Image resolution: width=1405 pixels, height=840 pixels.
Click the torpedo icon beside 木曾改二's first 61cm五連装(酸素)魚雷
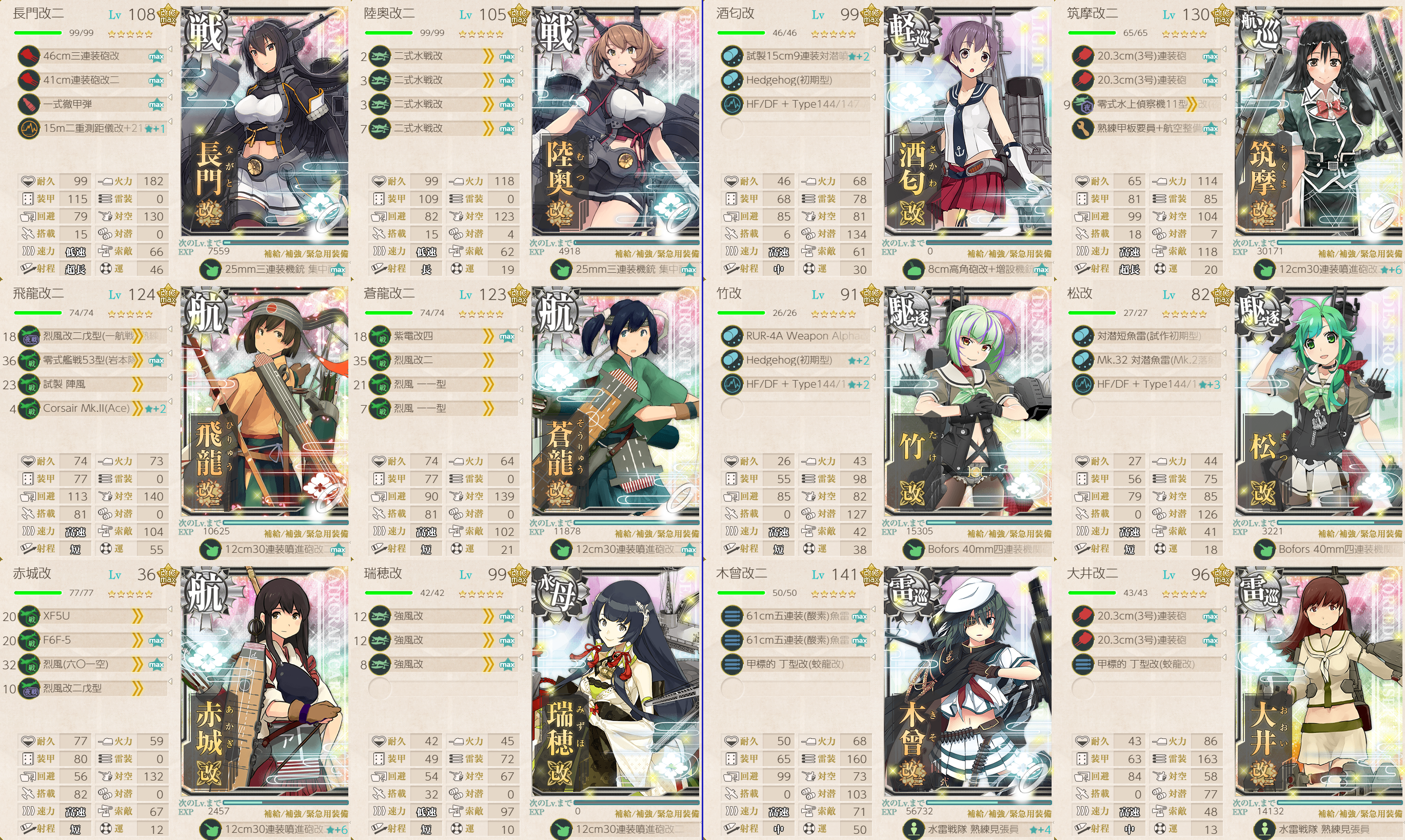(732, 616)
